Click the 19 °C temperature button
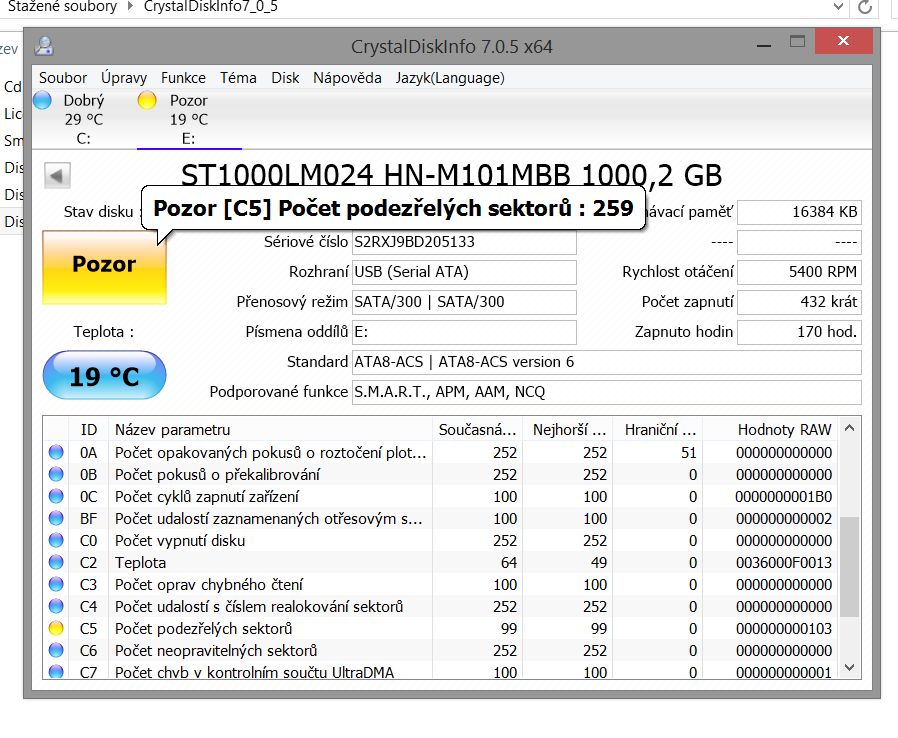The image size is (898, 738). pyautogui.click(x=104, y=376)
